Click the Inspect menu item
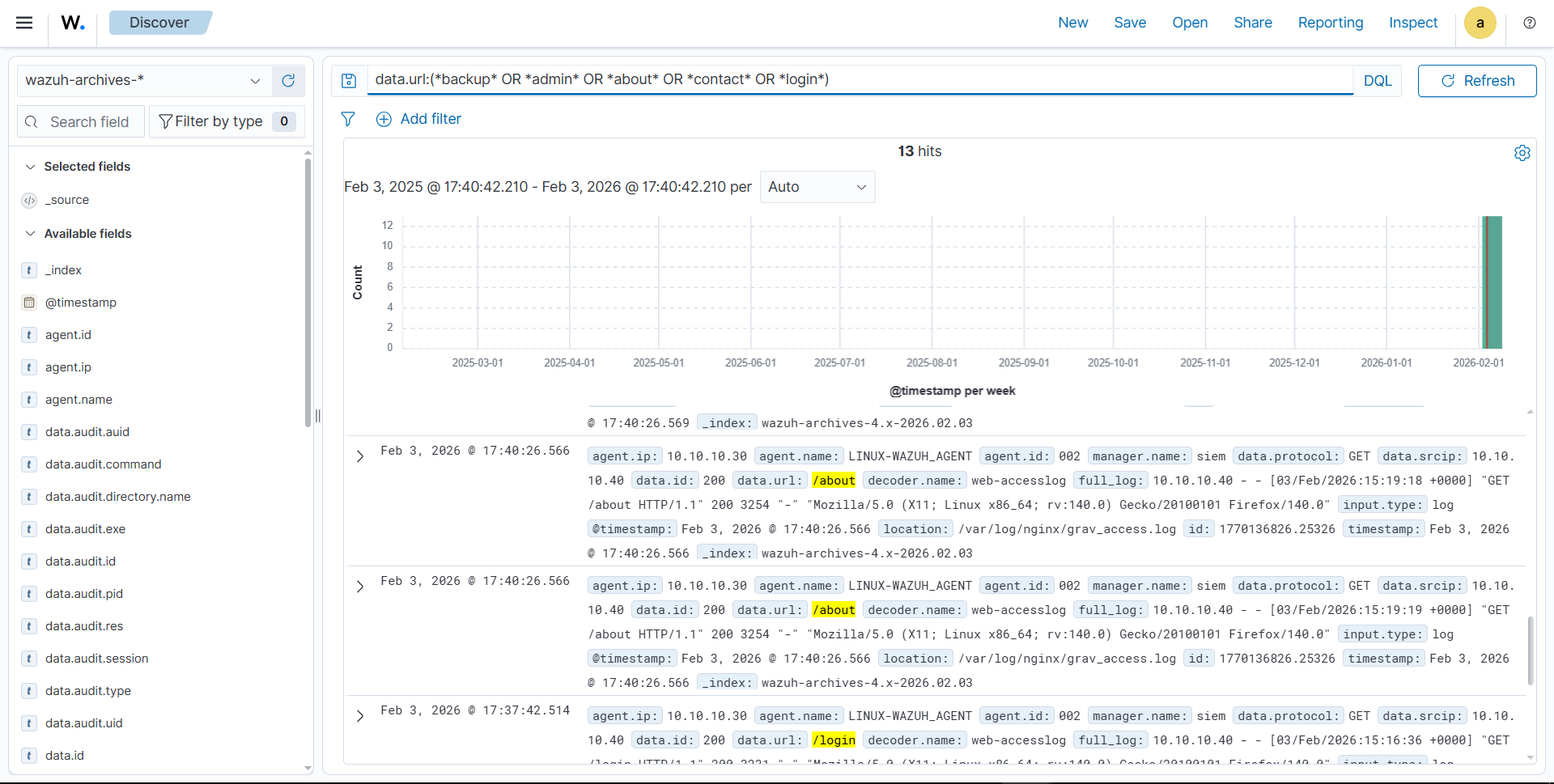 1412,23
